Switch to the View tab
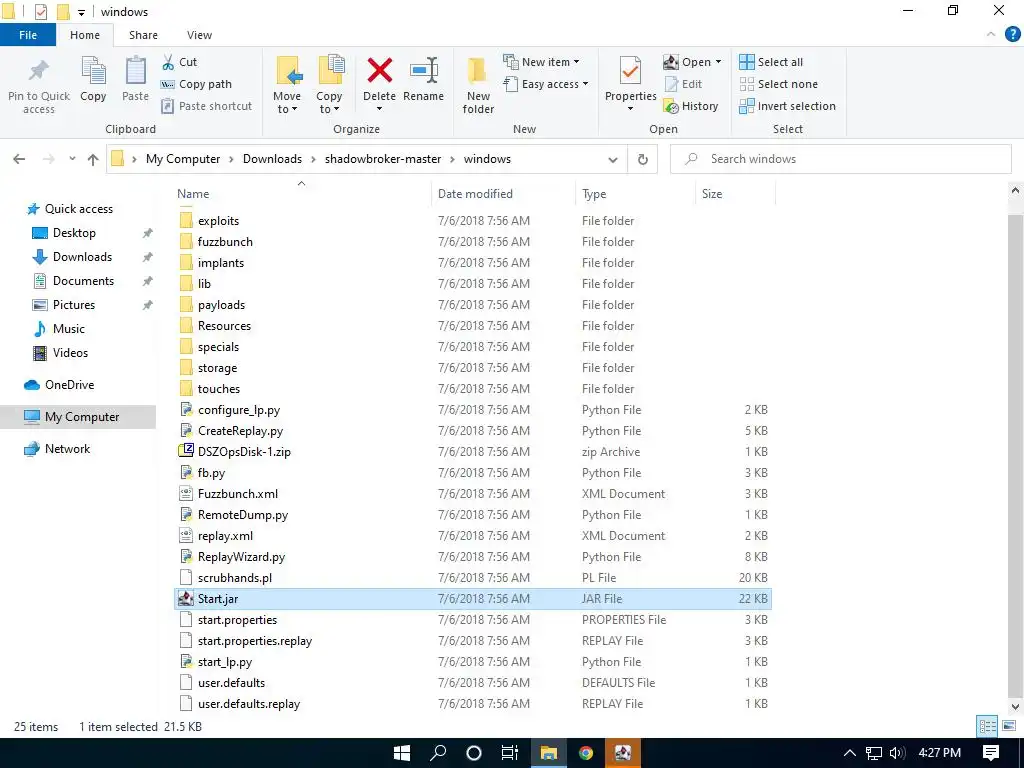This screenshot has height=768, width=1024. (x=199, y=35)
